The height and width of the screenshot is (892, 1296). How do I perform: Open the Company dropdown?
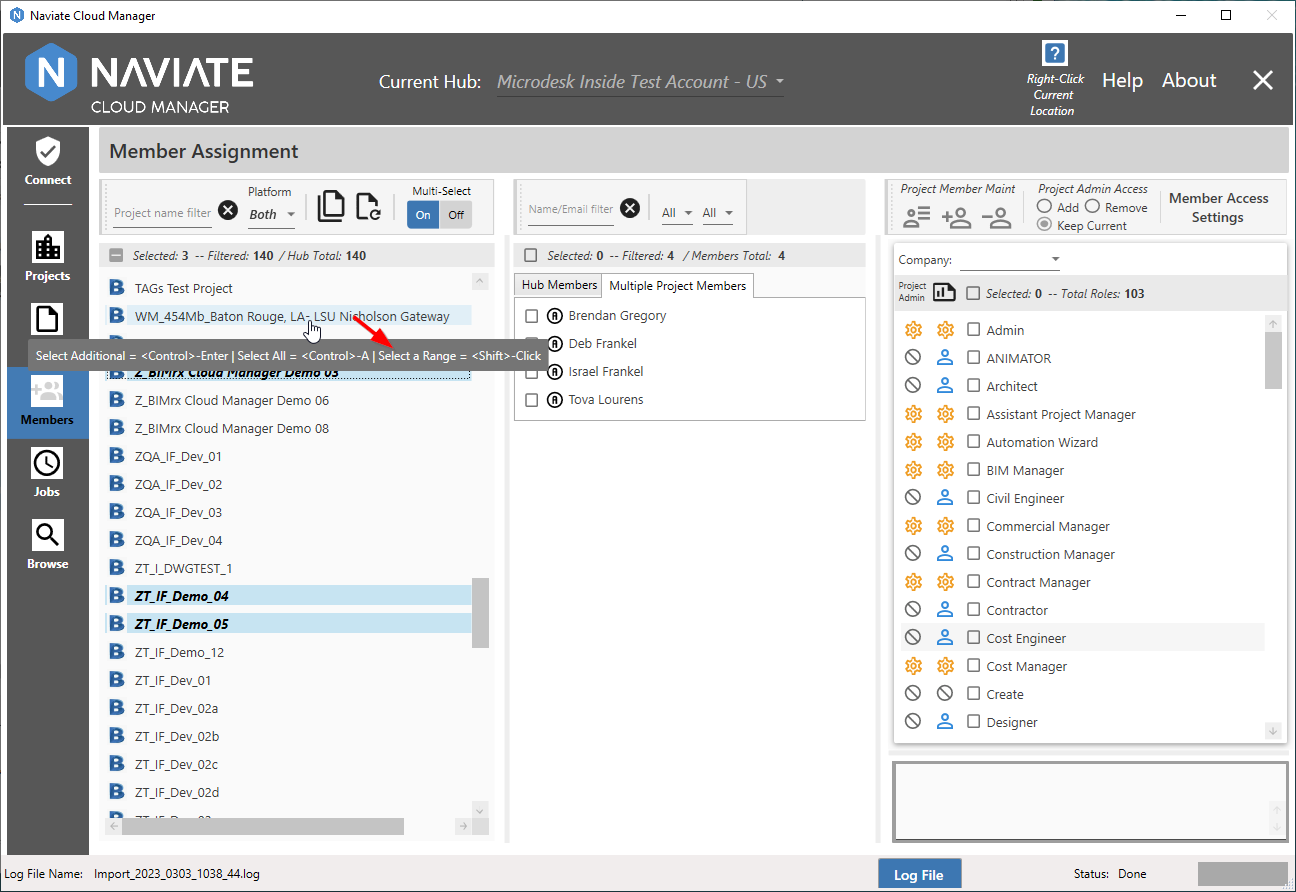pyautogui.click(x=1010, y=260)
